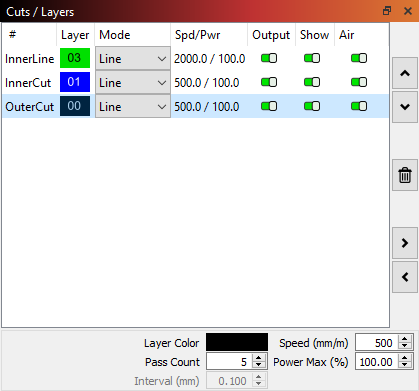The width and height of the screenshot is (419, 391).
Task: Undock the Cuts / Layers panel
Action: tap(387, 11)
